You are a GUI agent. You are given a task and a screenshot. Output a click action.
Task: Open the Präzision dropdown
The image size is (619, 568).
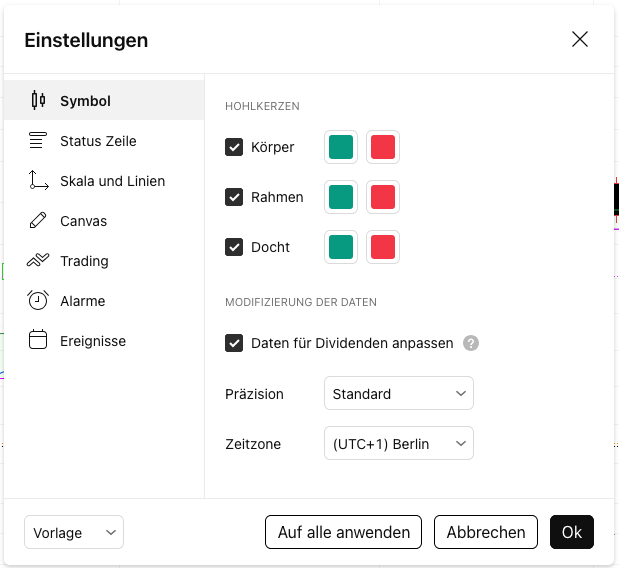(x=398, y=394)
